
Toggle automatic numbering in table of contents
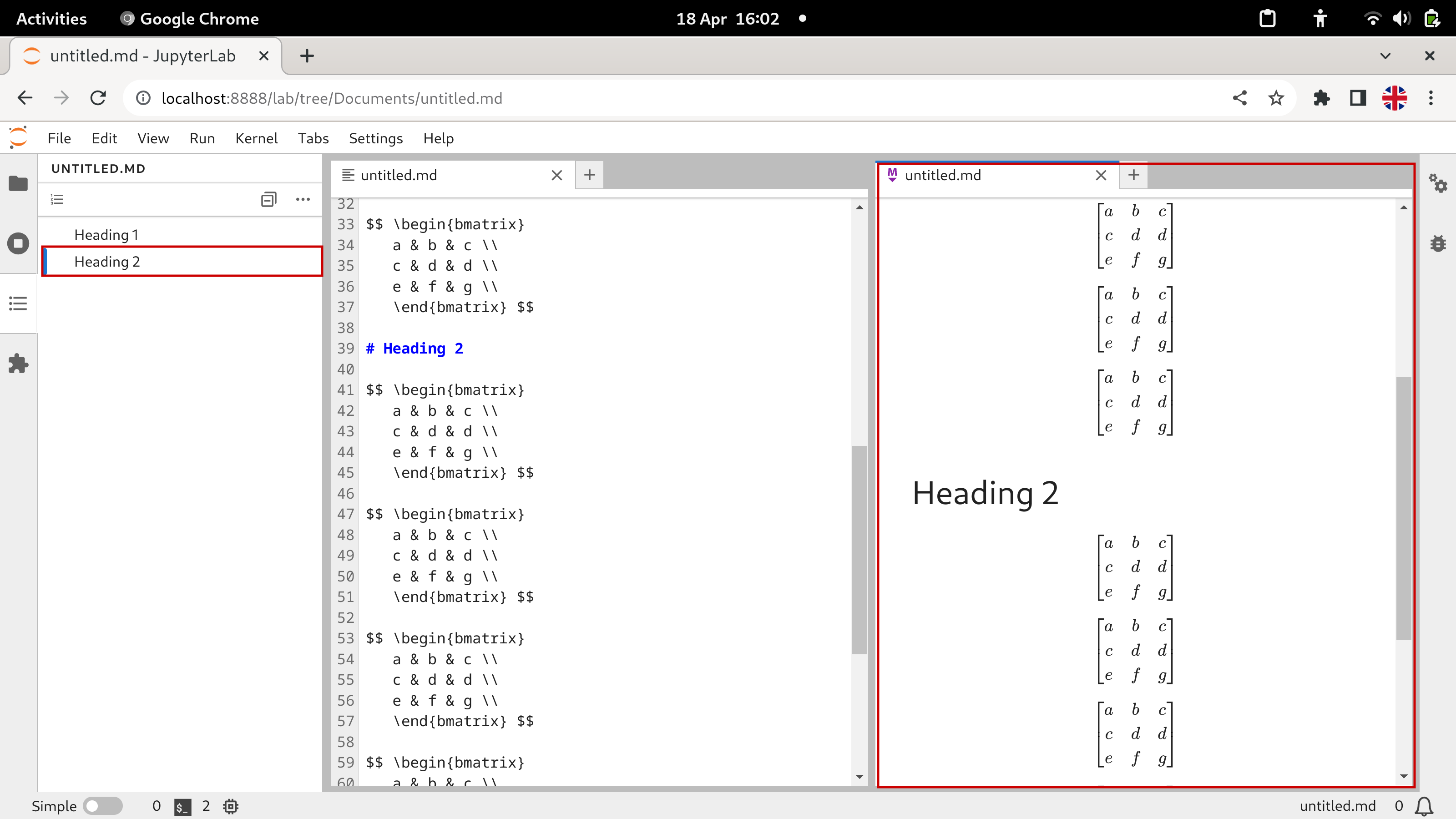(x=57, y=199)
